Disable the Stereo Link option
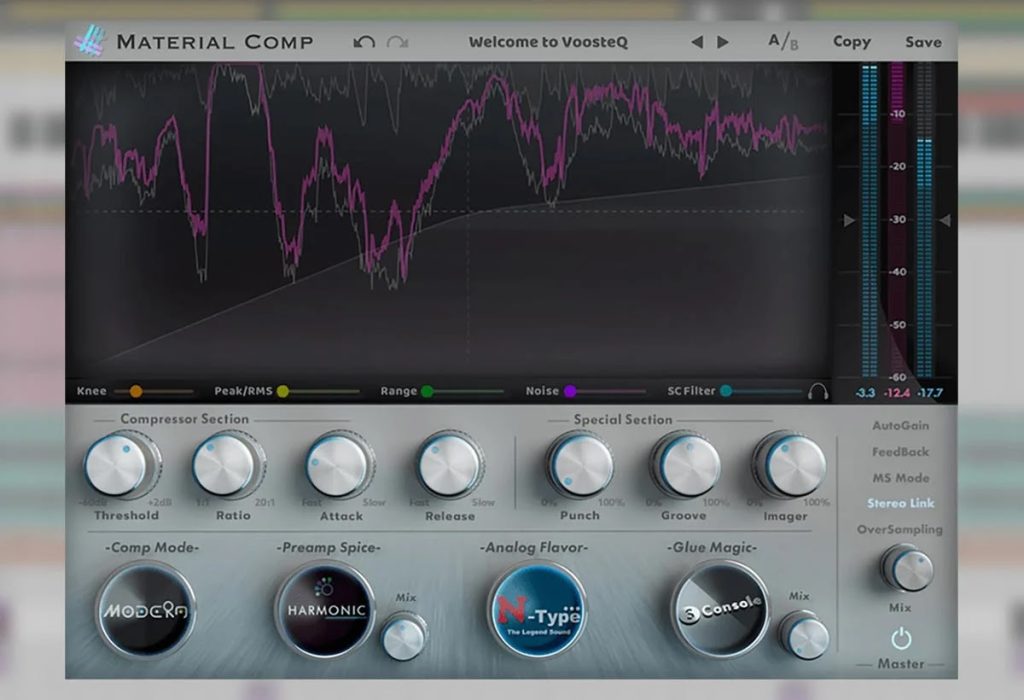The width and height of the screenshot is (1024, 700). tap(901, 503)
